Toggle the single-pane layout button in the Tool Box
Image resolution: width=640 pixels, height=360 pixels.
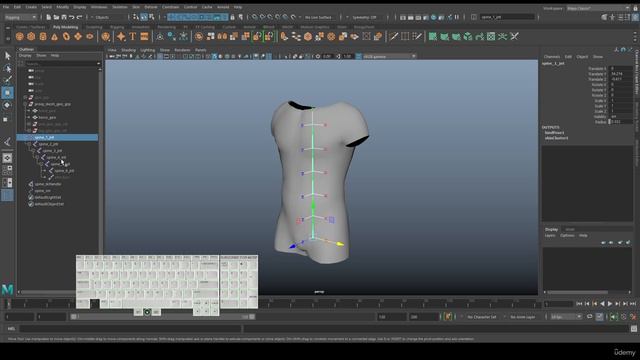coord(7,158)
